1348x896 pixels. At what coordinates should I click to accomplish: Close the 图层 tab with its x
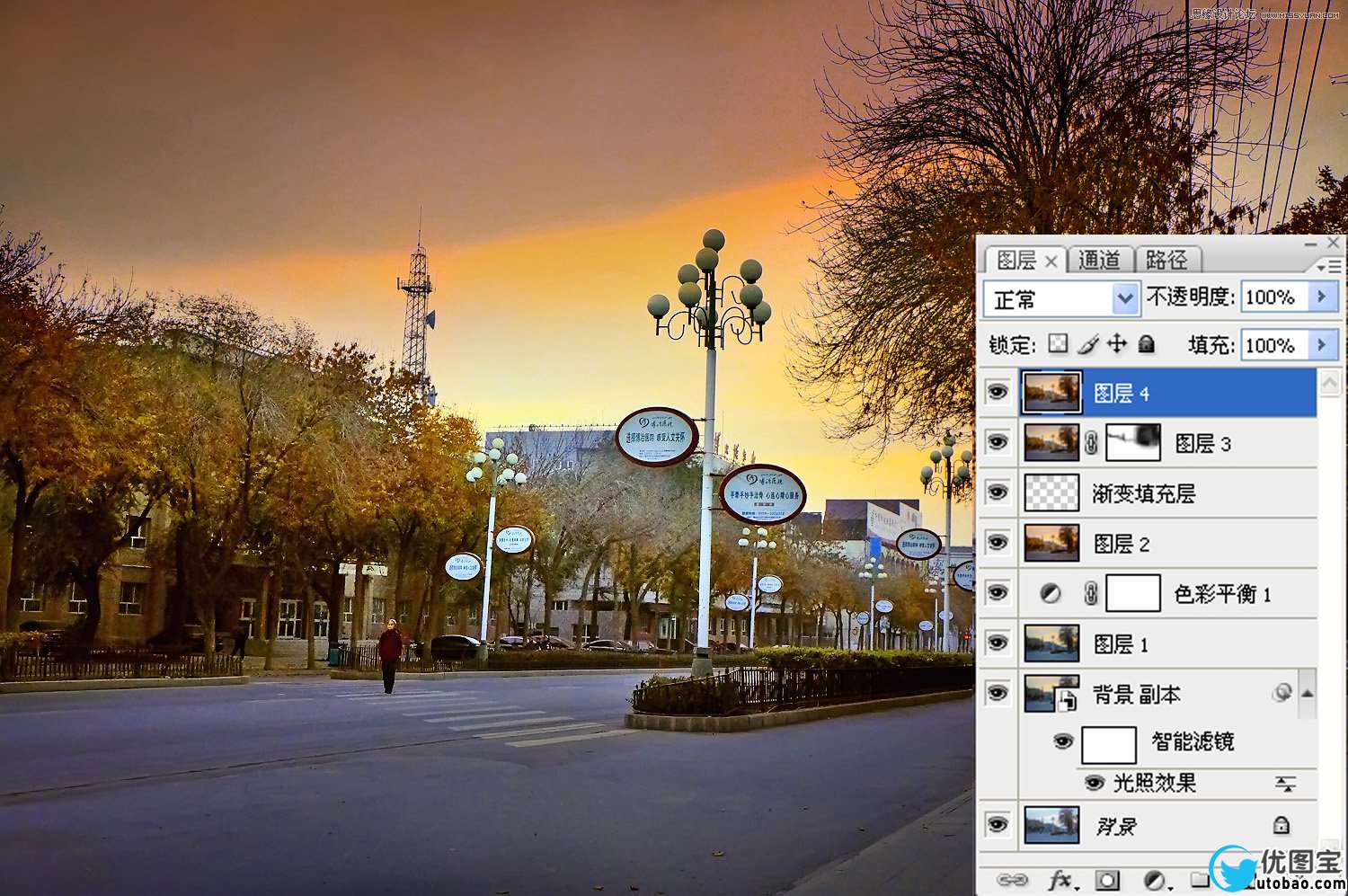point(1051,261)
